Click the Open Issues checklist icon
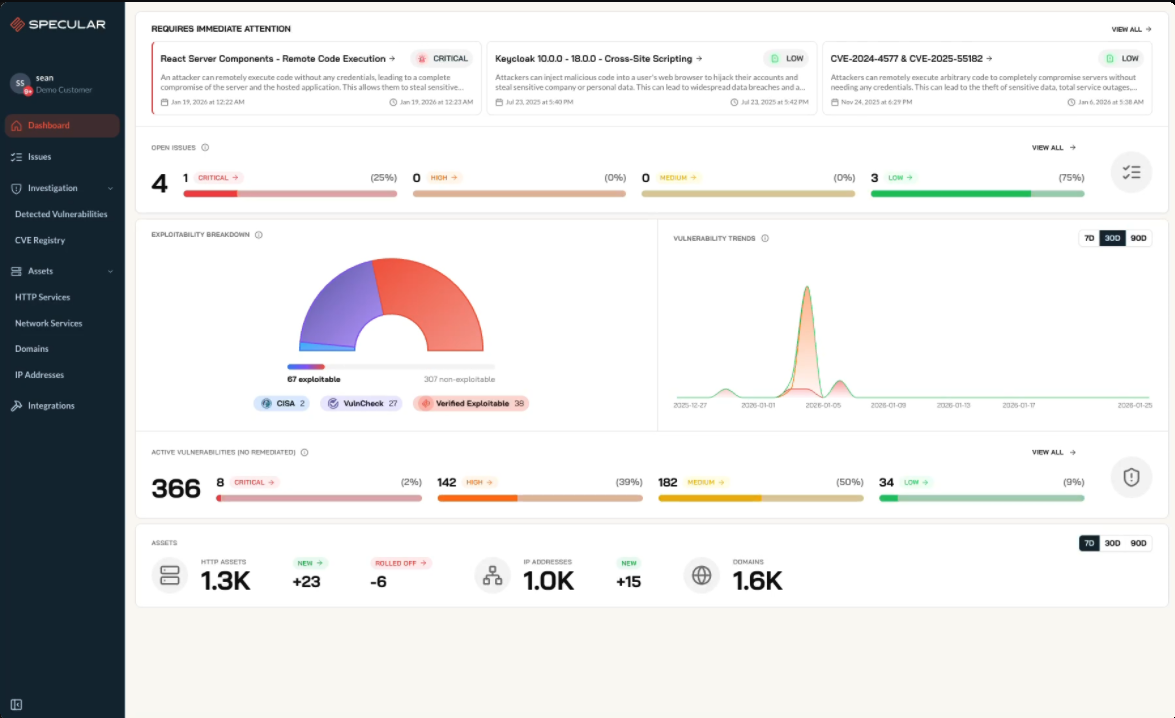The width and height of the screenshot is (1175, 718). pyautogui.click(x=1131, y=172)
